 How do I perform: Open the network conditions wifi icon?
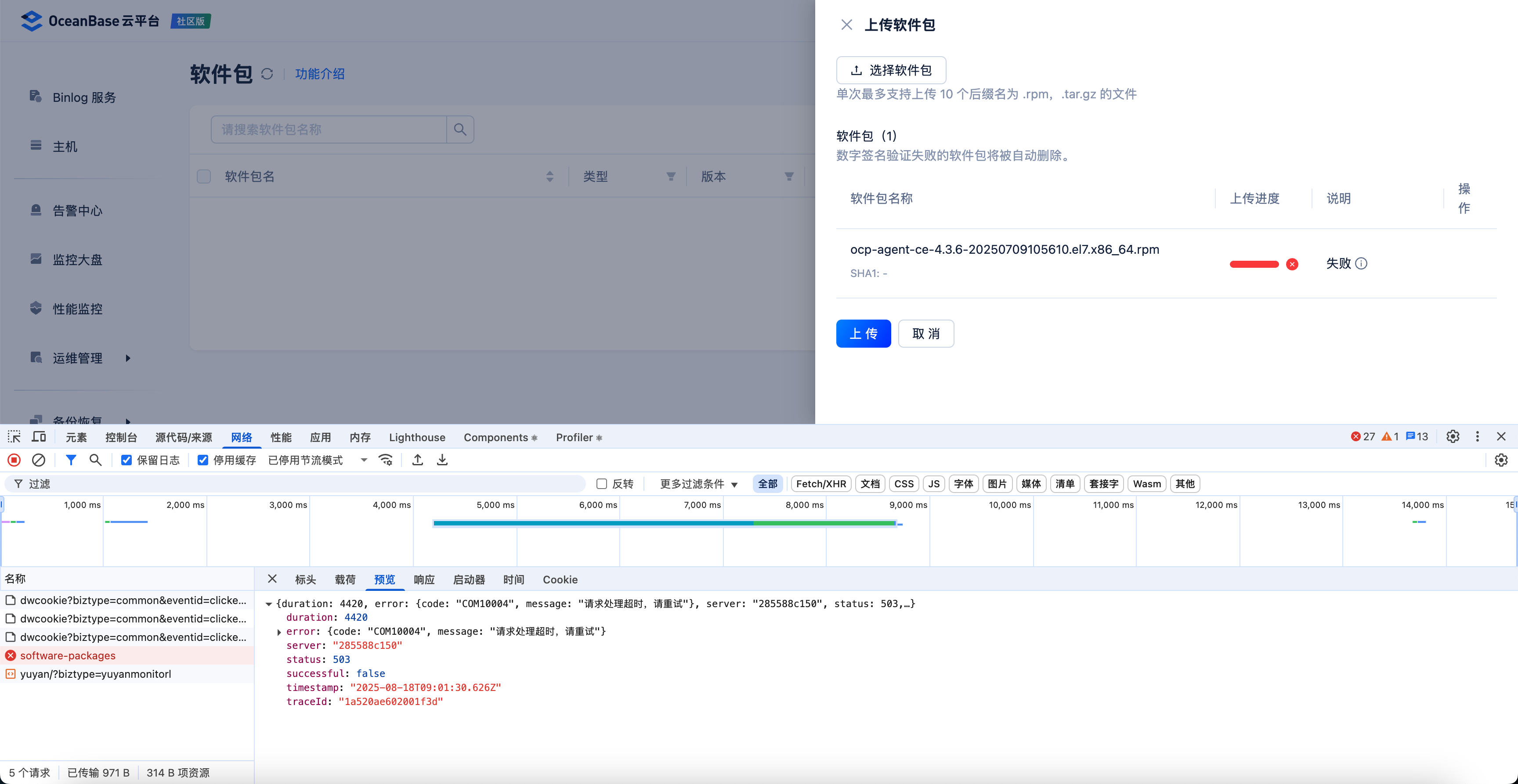point(386,460)
